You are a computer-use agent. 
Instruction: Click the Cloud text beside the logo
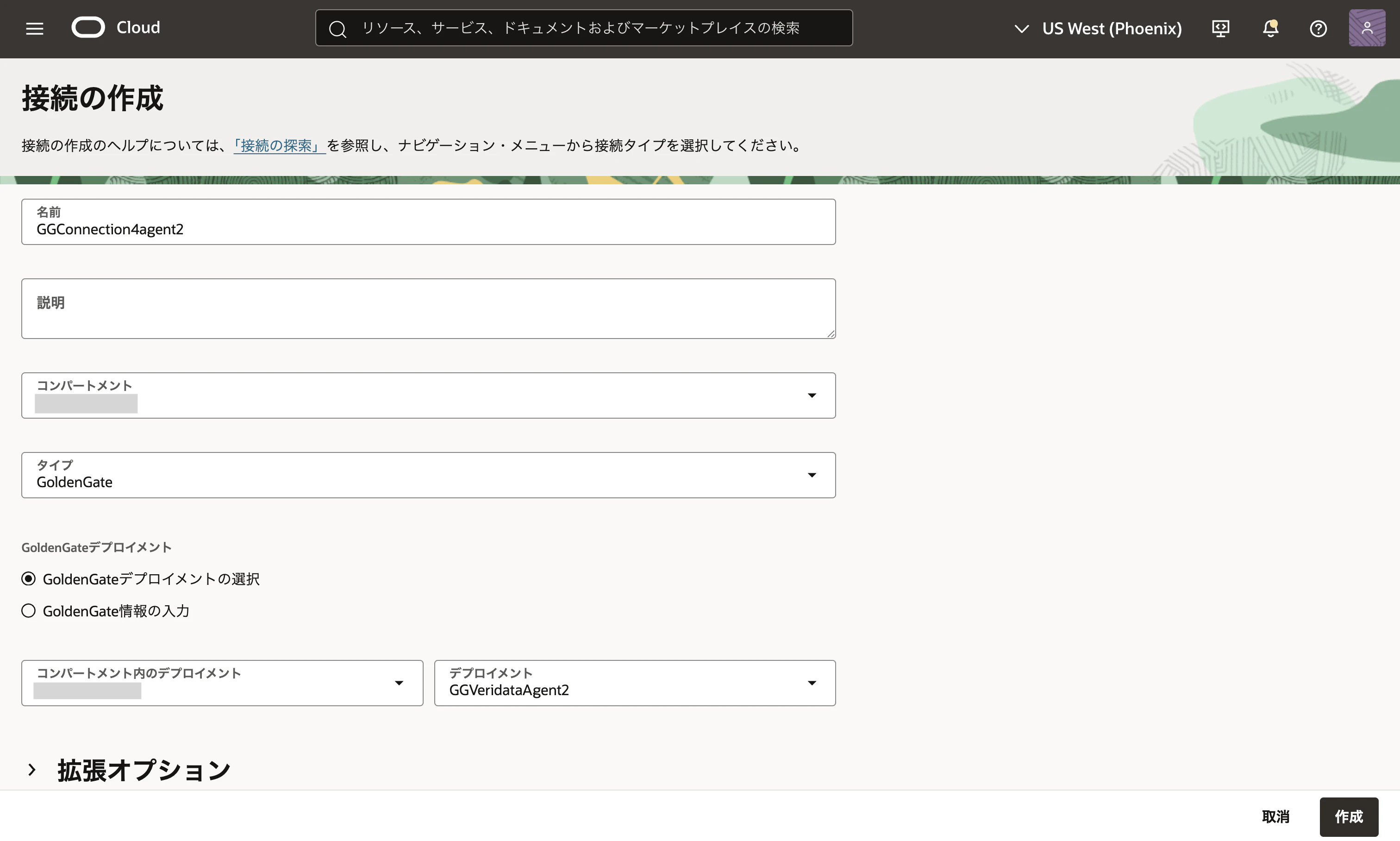point(138,27)
